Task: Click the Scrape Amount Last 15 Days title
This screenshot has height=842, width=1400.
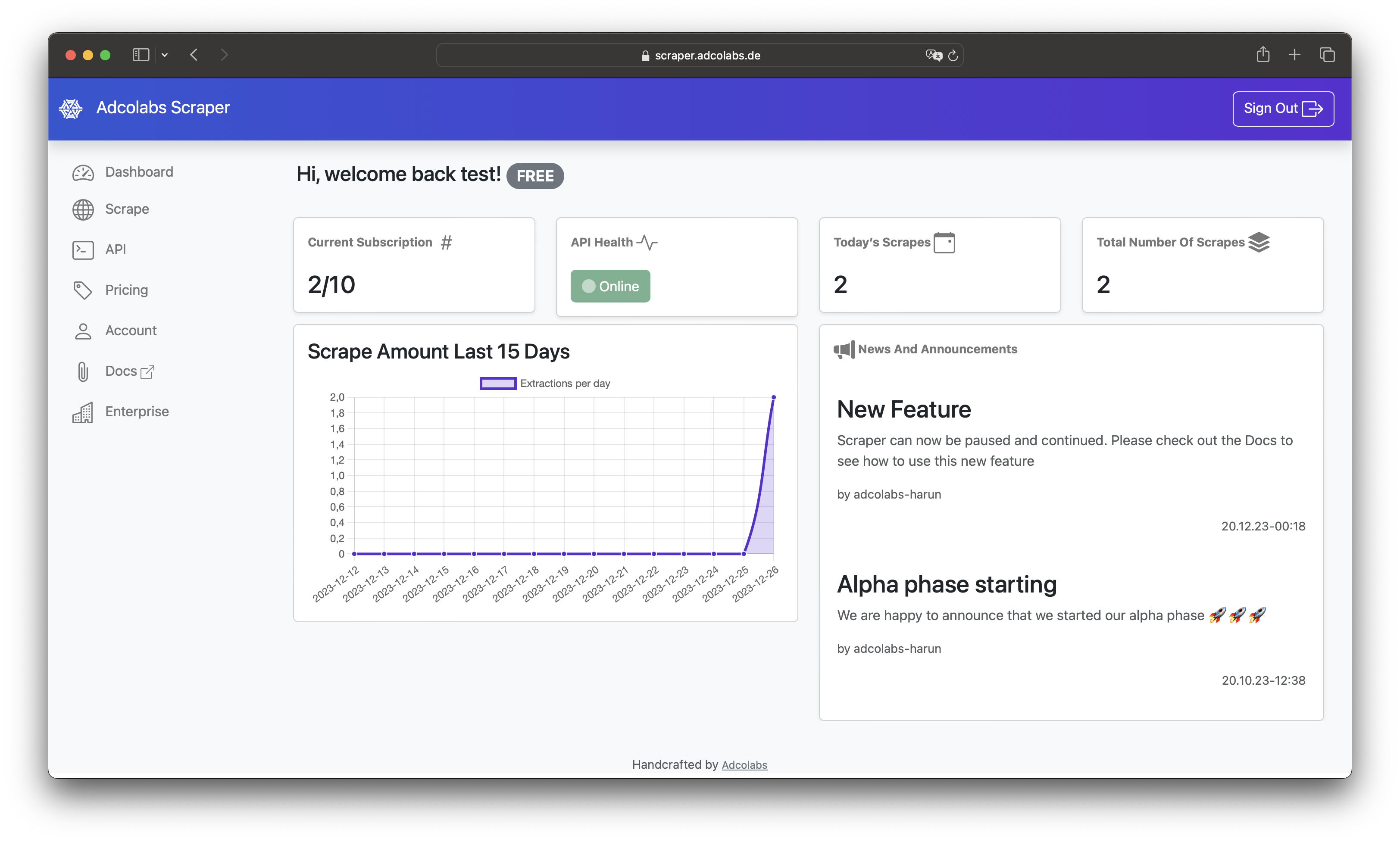Action: pyautogui.click(x=439, y=352)
